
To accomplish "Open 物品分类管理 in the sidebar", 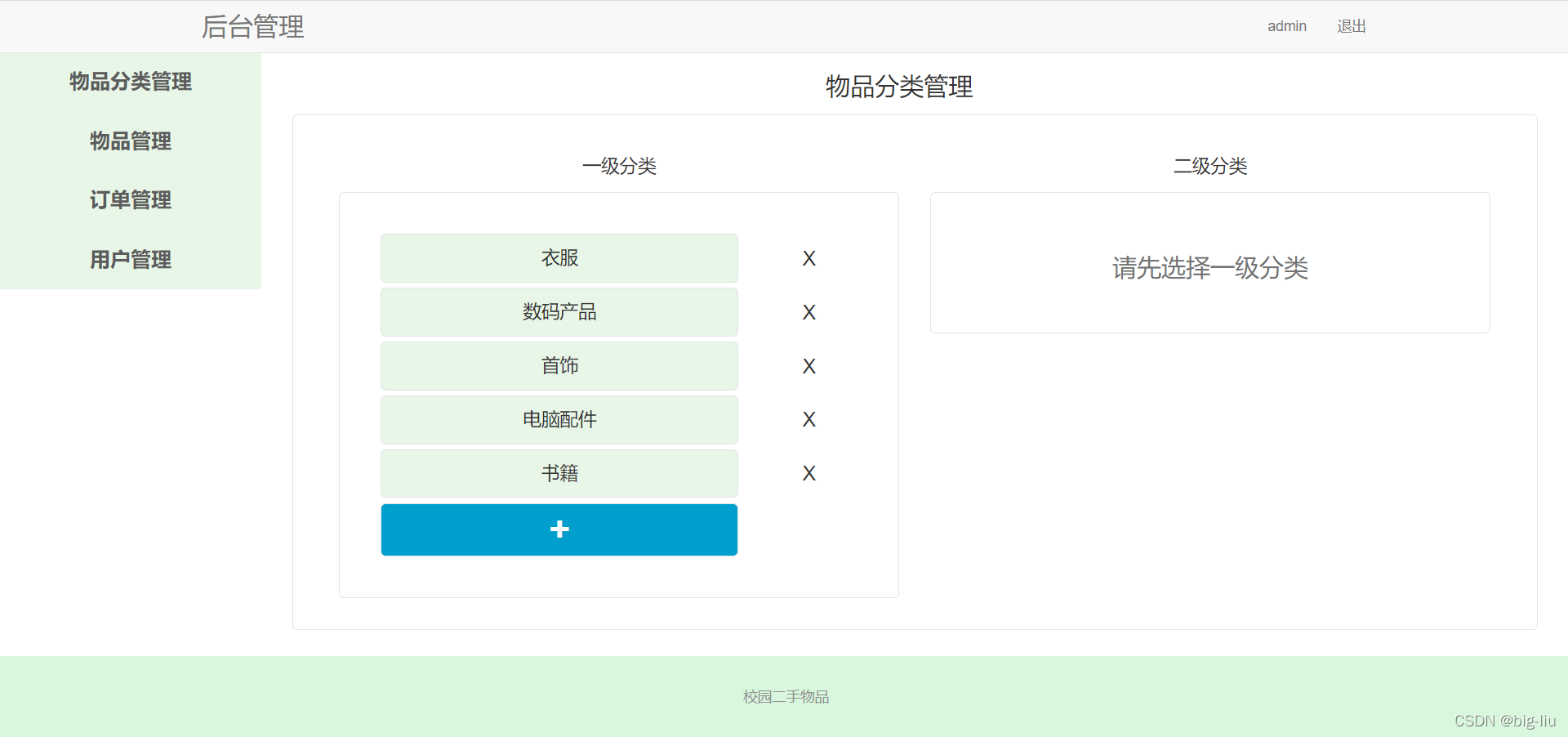I will coord(131,82).
